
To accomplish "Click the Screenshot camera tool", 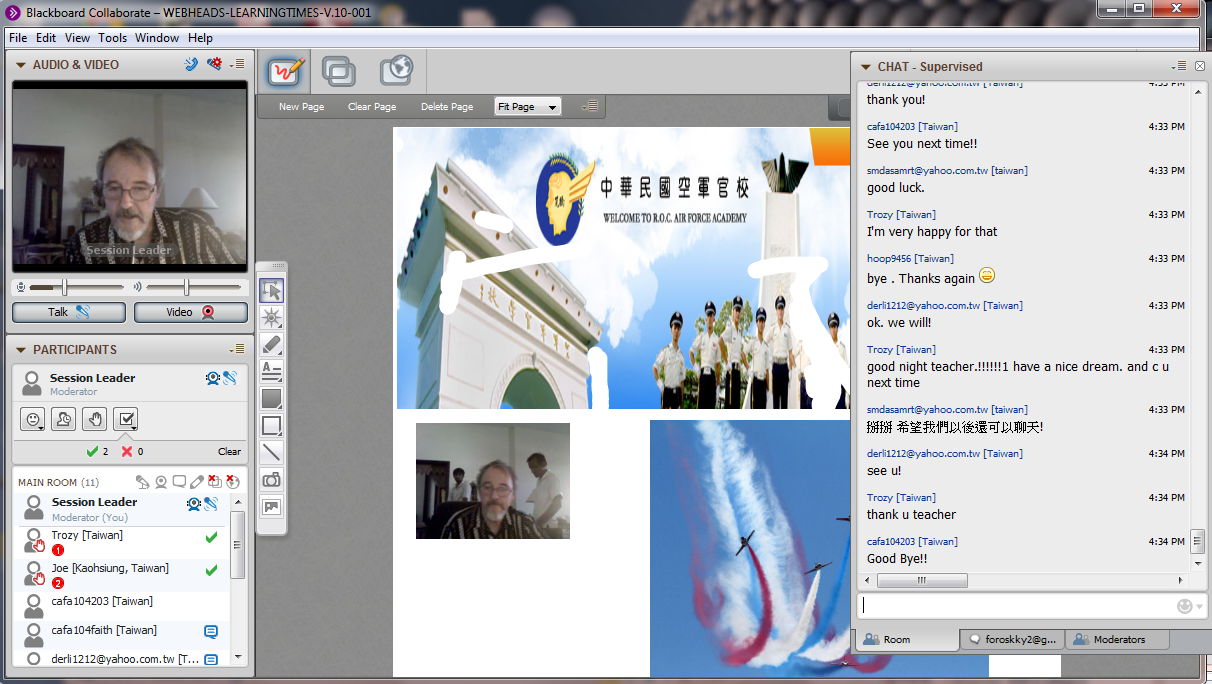I will [271, 480].
